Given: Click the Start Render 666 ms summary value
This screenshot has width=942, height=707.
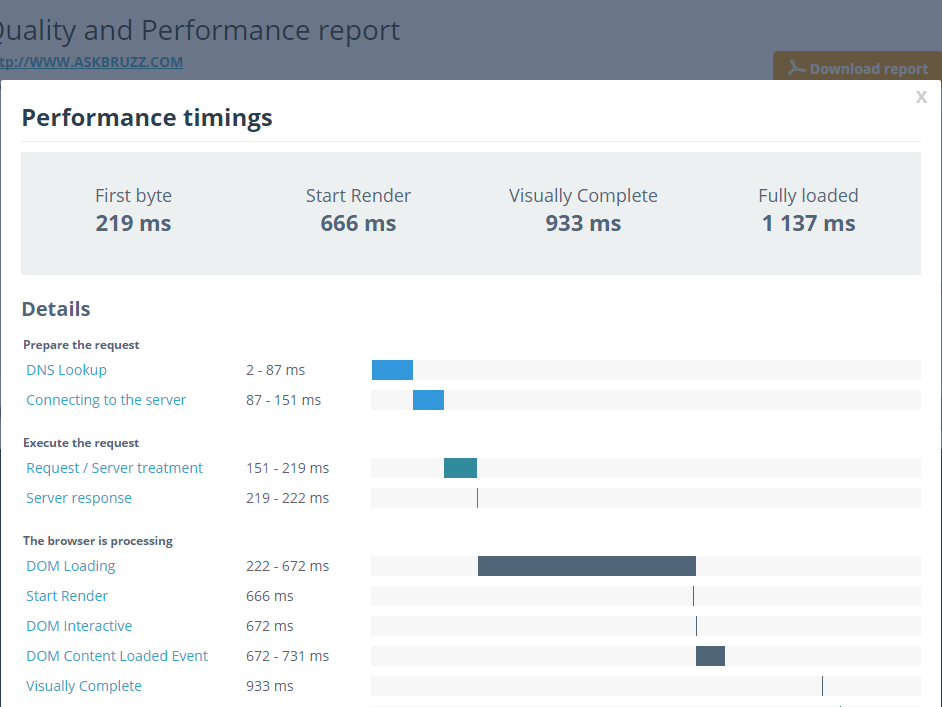Looking at the screenshot, I should point(358,223).
